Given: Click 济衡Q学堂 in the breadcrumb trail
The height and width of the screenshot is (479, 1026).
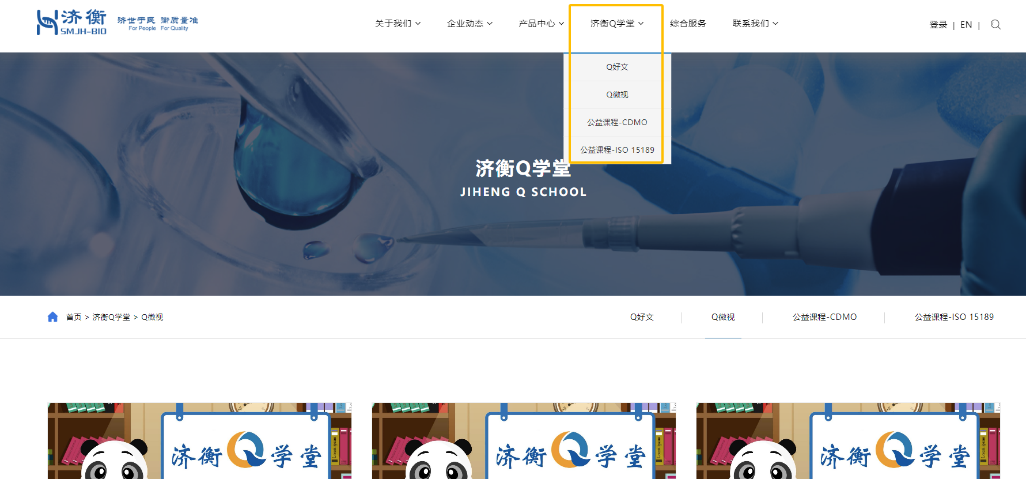Looking at the screenshot, I should tap(111, 317).
